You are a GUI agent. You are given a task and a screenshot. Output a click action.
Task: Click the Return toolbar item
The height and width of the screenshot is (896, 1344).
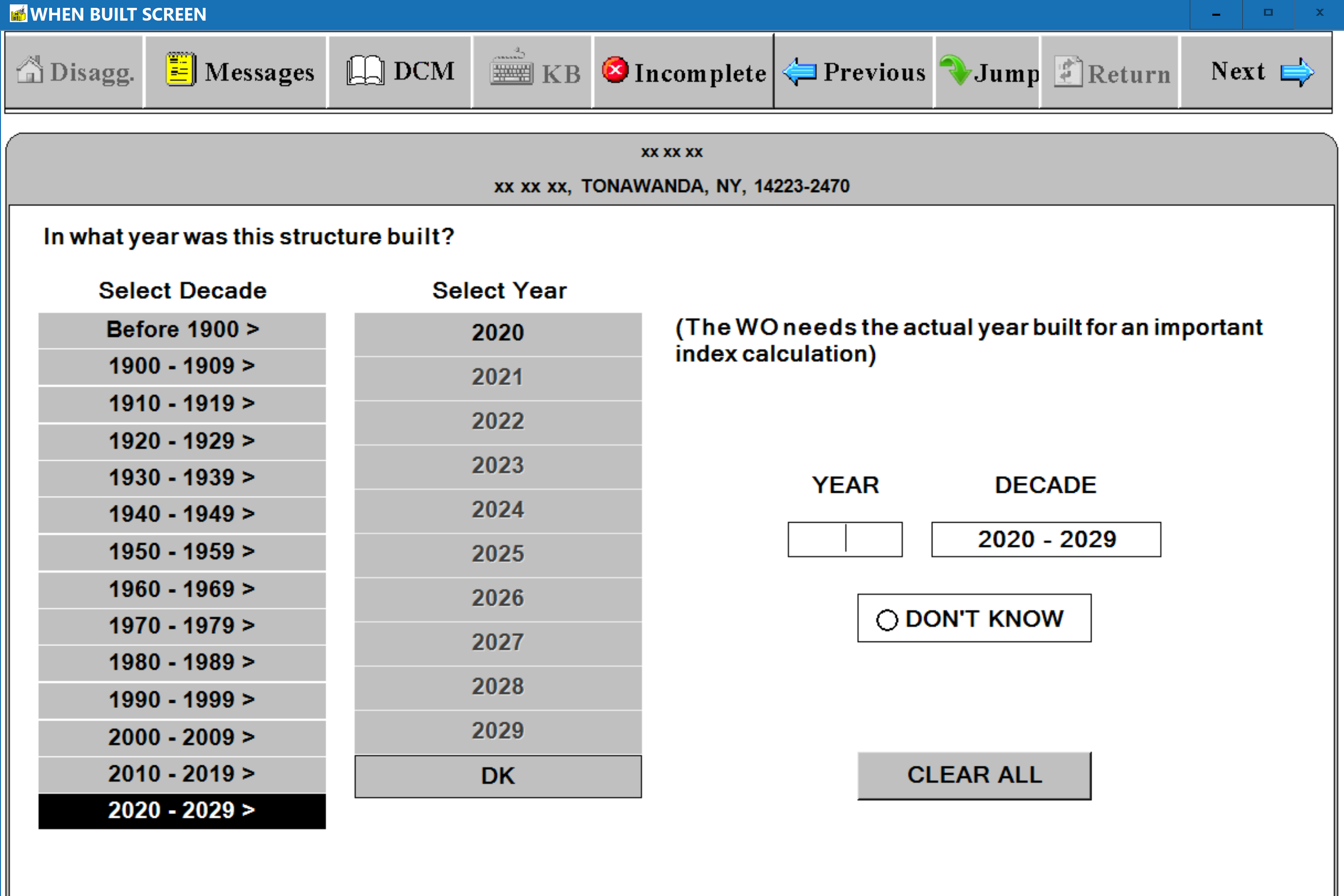click(x=1111, y=72)
